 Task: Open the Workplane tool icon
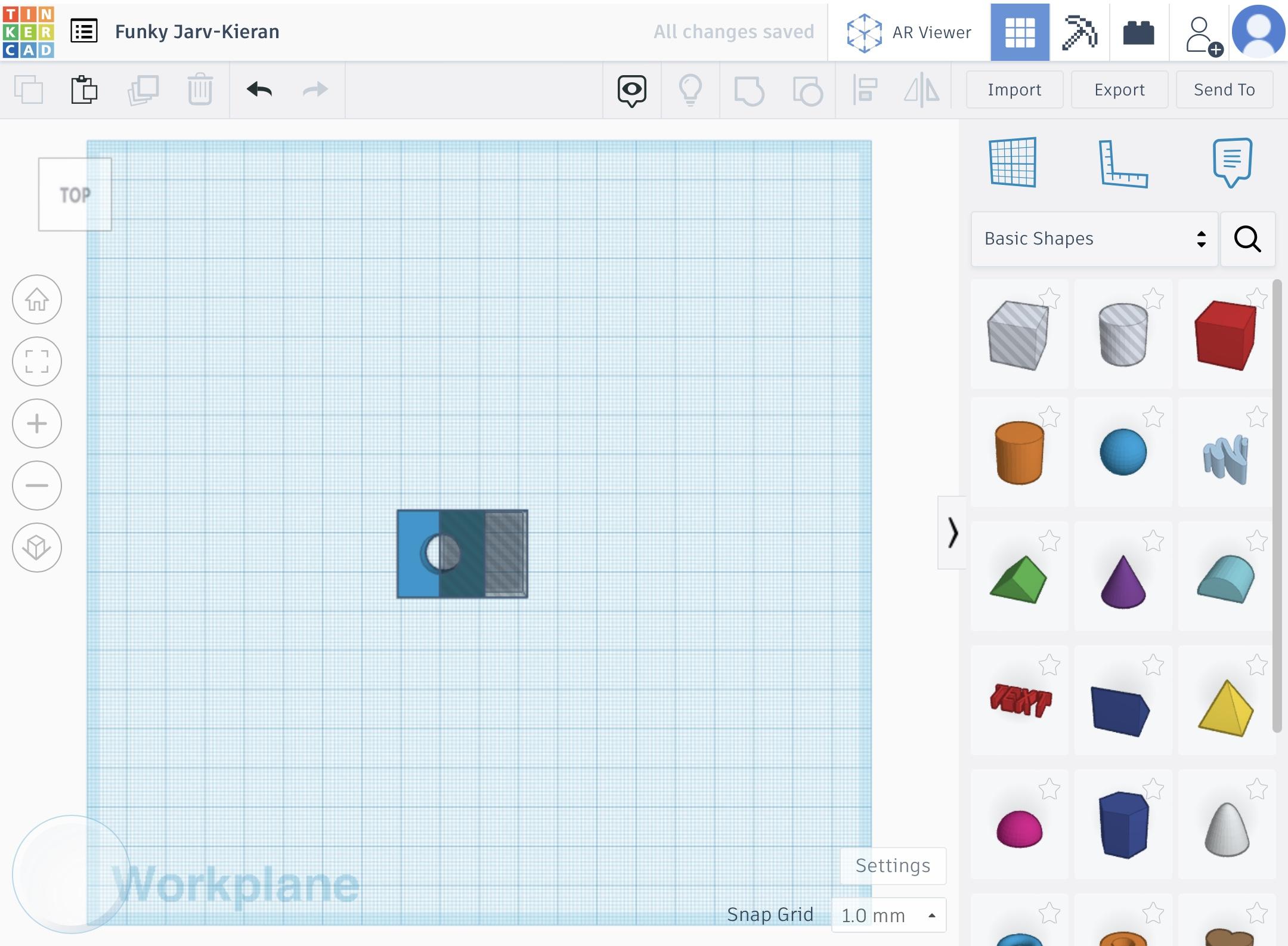click(1013, 162)
